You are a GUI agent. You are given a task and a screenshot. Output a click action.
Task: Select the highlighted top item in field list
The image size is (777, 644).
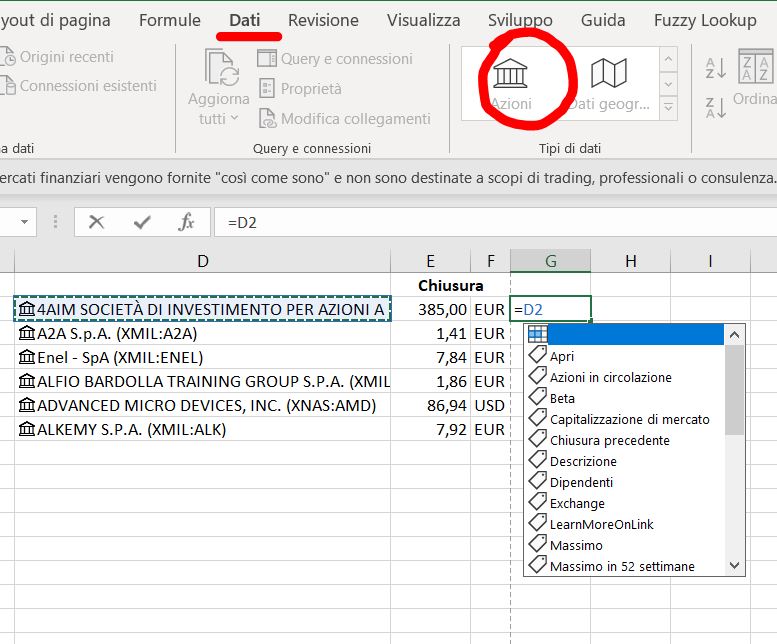624,334
